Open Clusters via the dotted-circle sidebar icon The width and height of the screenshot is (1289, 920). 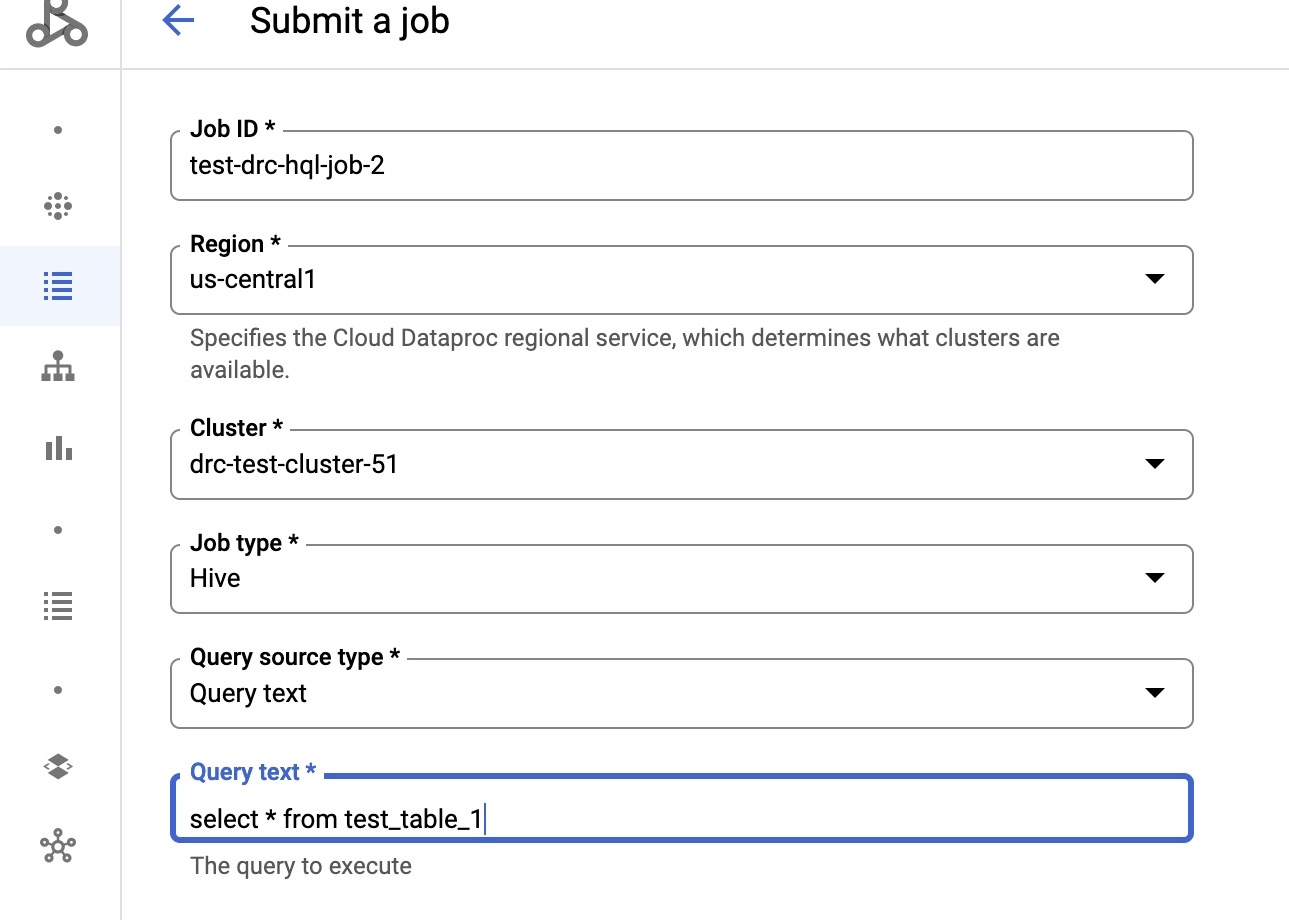[58, 206]
